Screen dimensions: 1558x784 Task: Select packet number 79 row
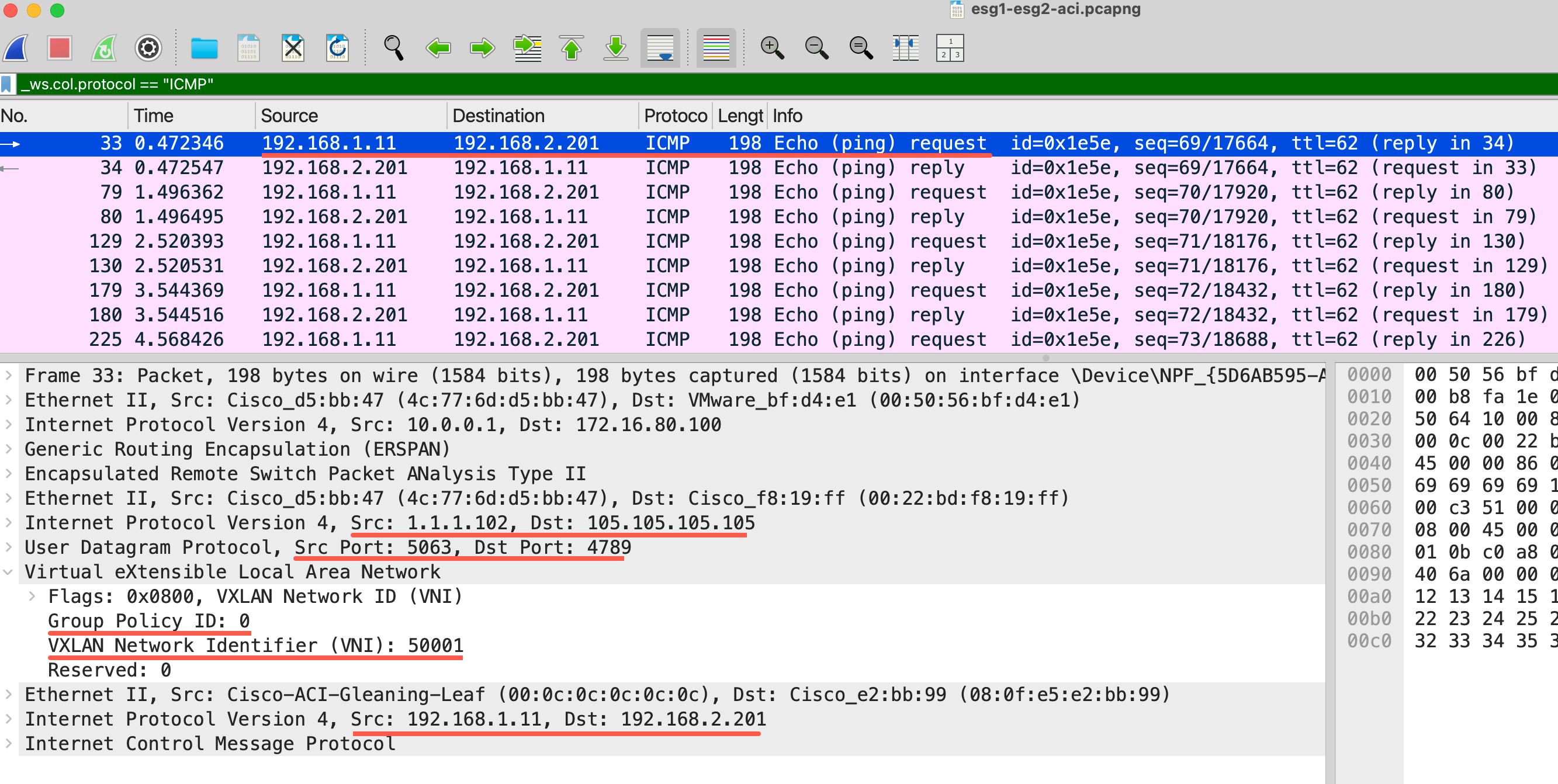[x=779, y=192]
